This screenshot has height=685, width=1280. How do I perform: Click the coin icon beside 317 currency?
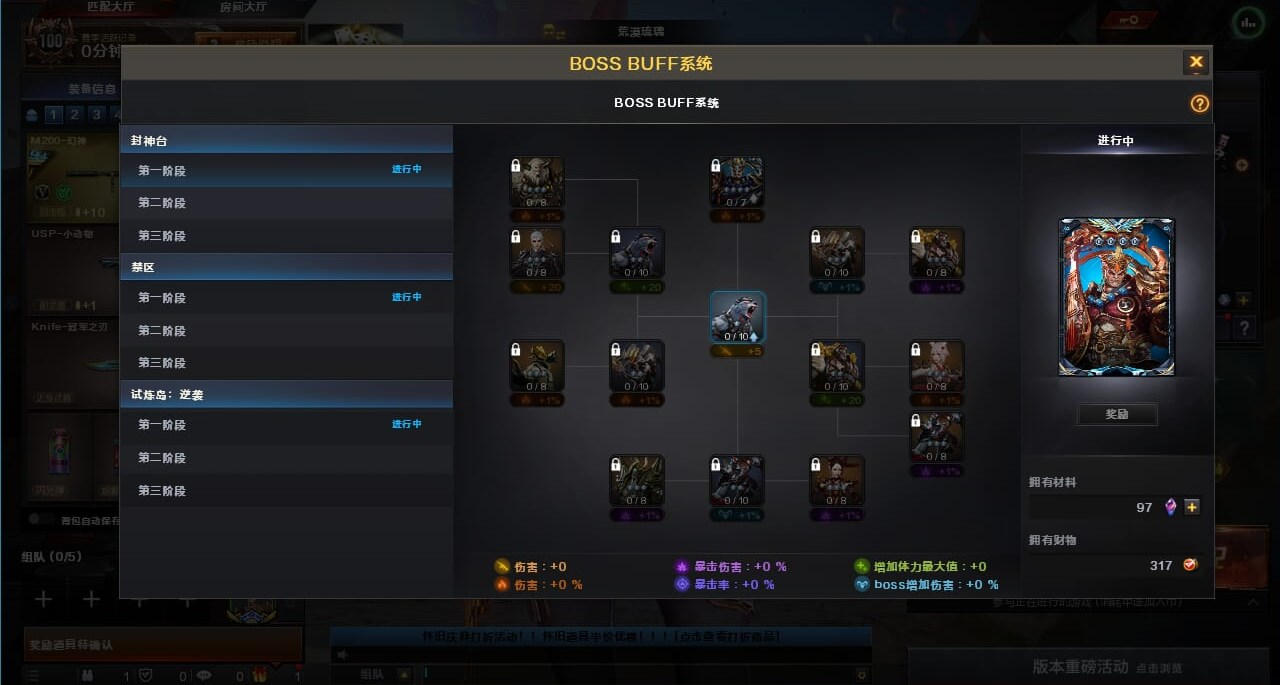[1191, 565]
